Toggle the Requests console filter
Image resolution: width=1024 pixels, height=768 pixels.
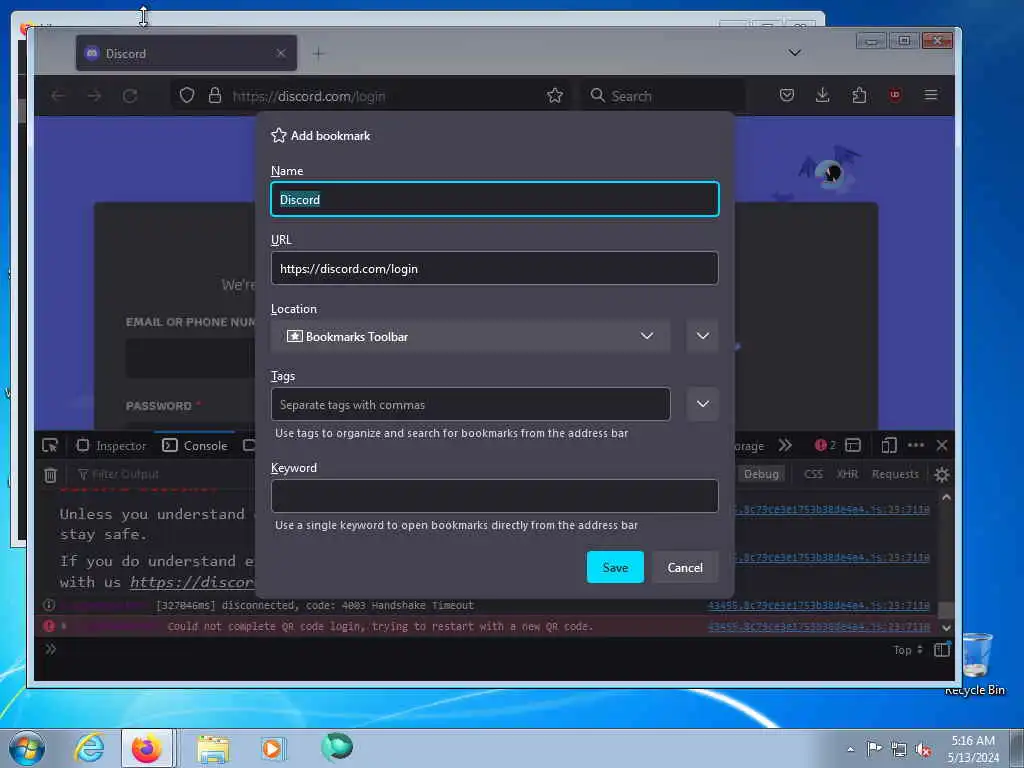pyautogui.click(x=895, y=474)
